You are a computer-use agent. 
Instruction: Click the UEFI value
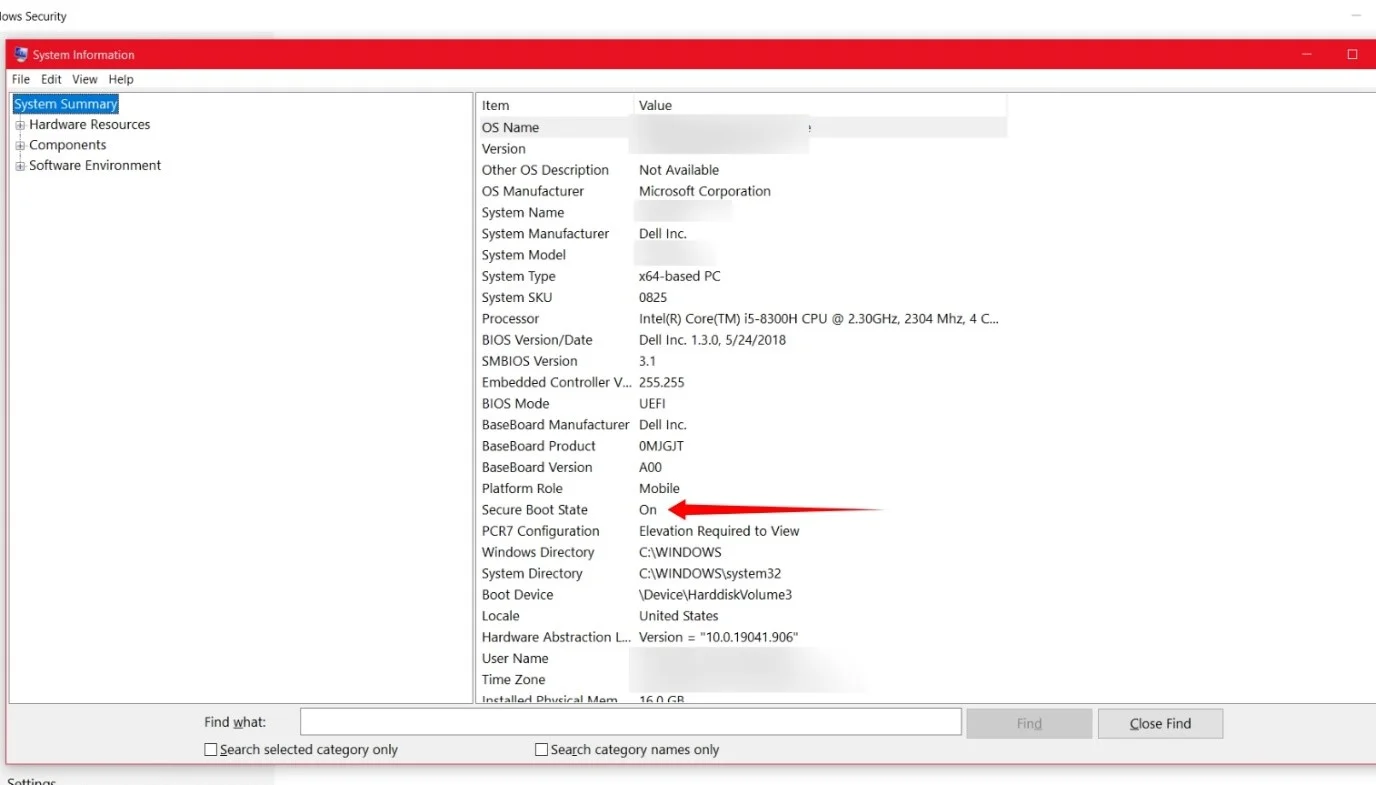point(652,404)
